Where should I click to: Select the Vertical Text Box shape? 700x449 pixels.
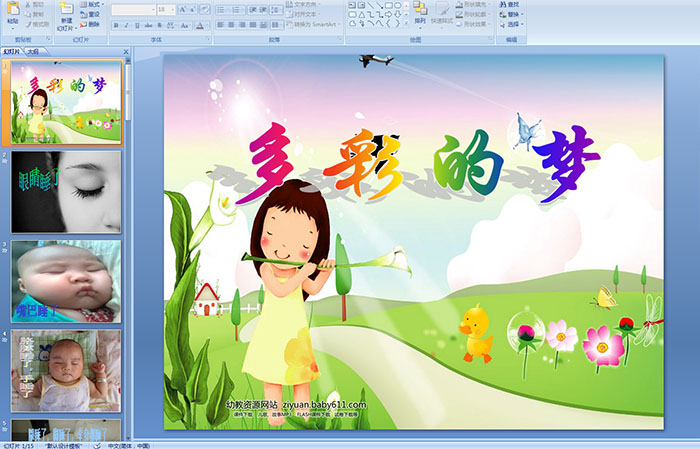tap(361, 6)
